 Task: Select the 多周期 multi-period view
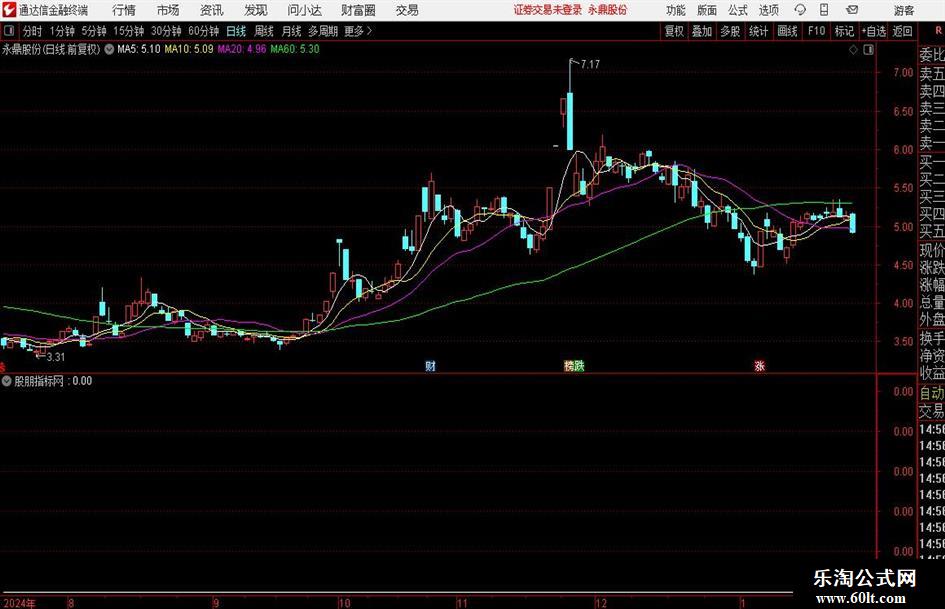pyautogui.click(x=323, y=31)
